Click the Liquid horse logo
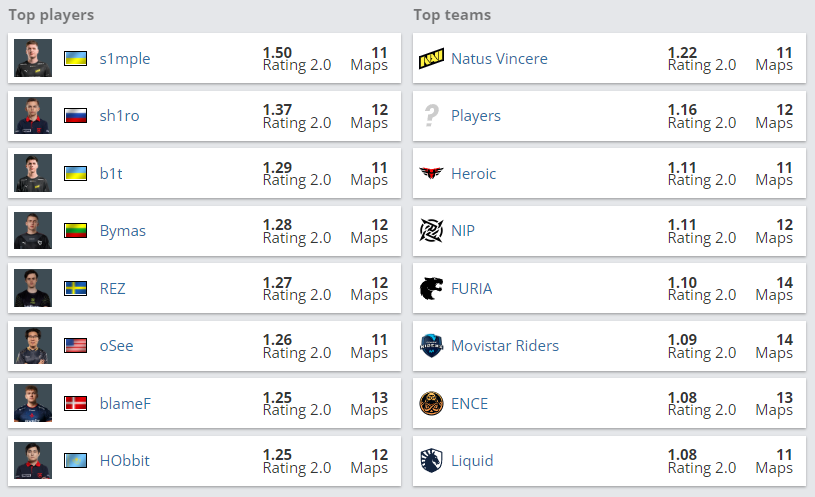Image resolution: width=815 pixels, height=497 pixels. 431,461
